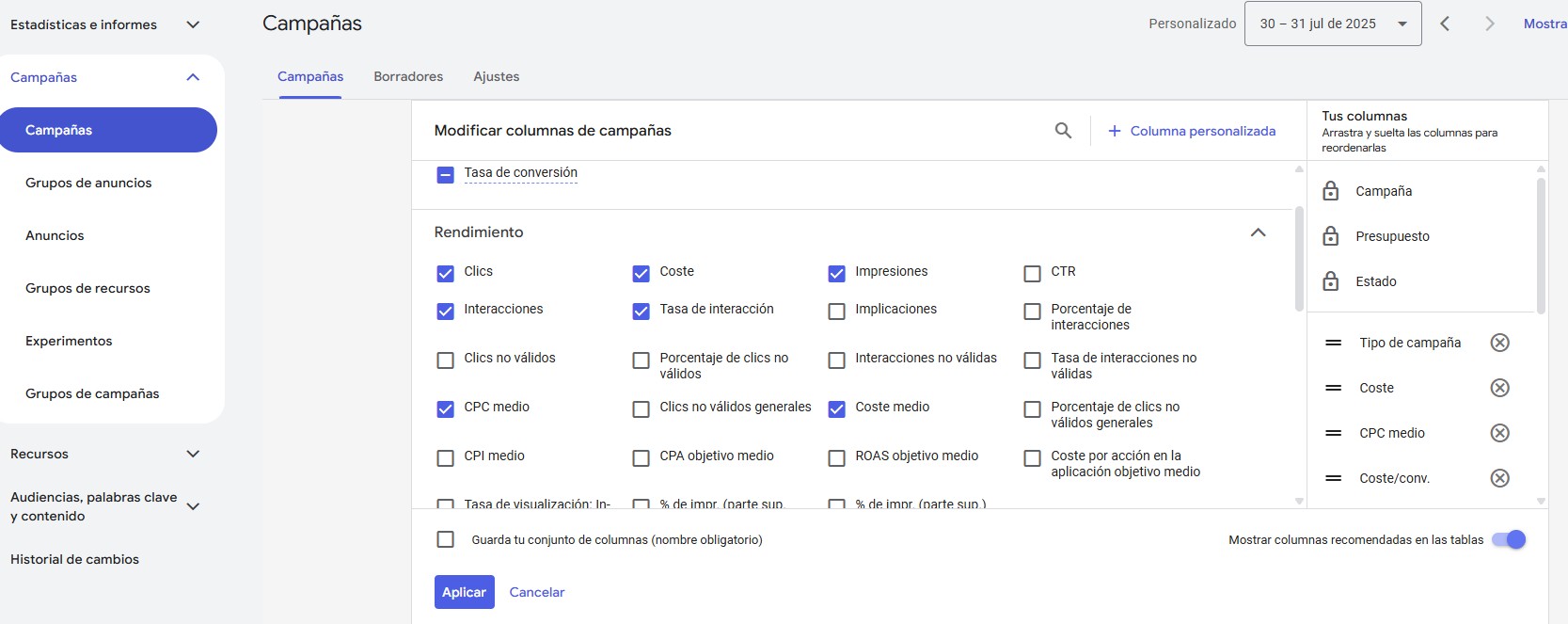
Task: Check ROAS objetivo medio checkbox
Action: pos(837,458)
